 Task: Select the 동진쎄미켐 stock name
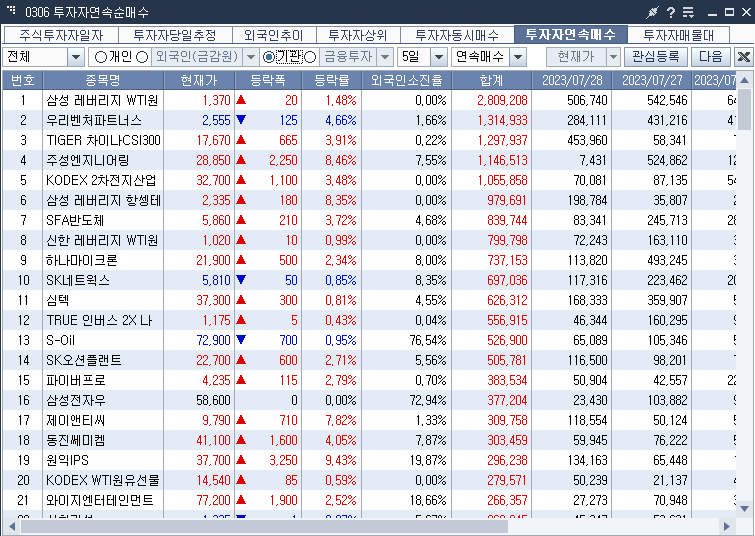pyautogui.click(x=76, y=440)
